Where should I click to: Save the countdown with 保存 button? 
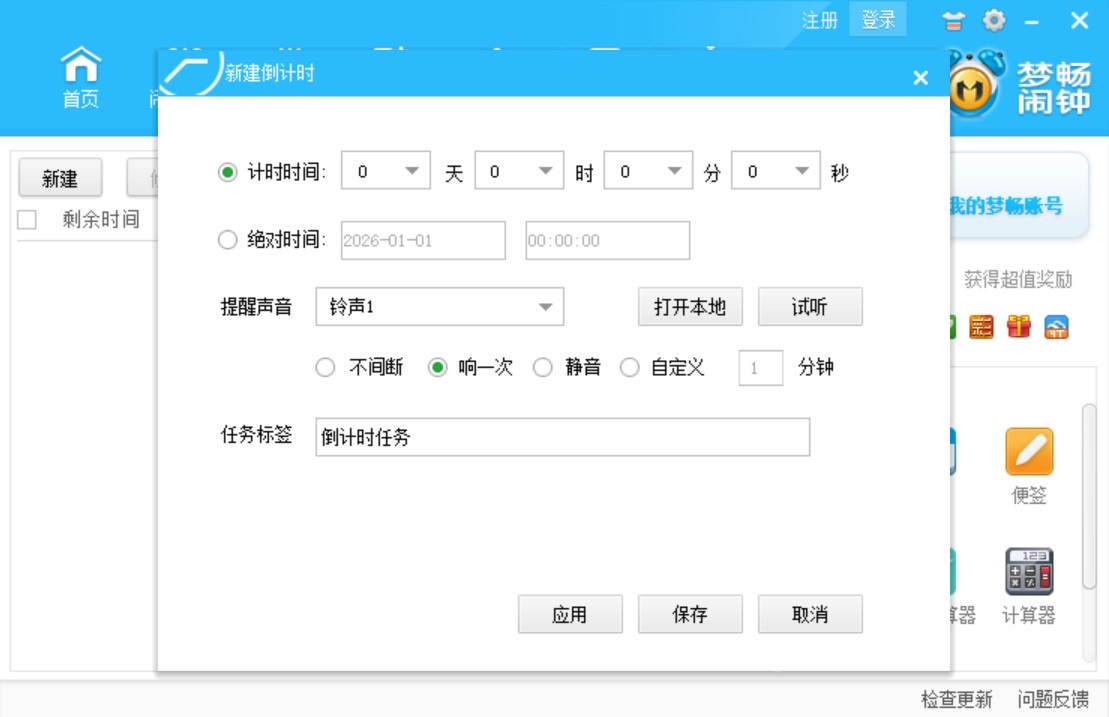[x=690, y=613]
